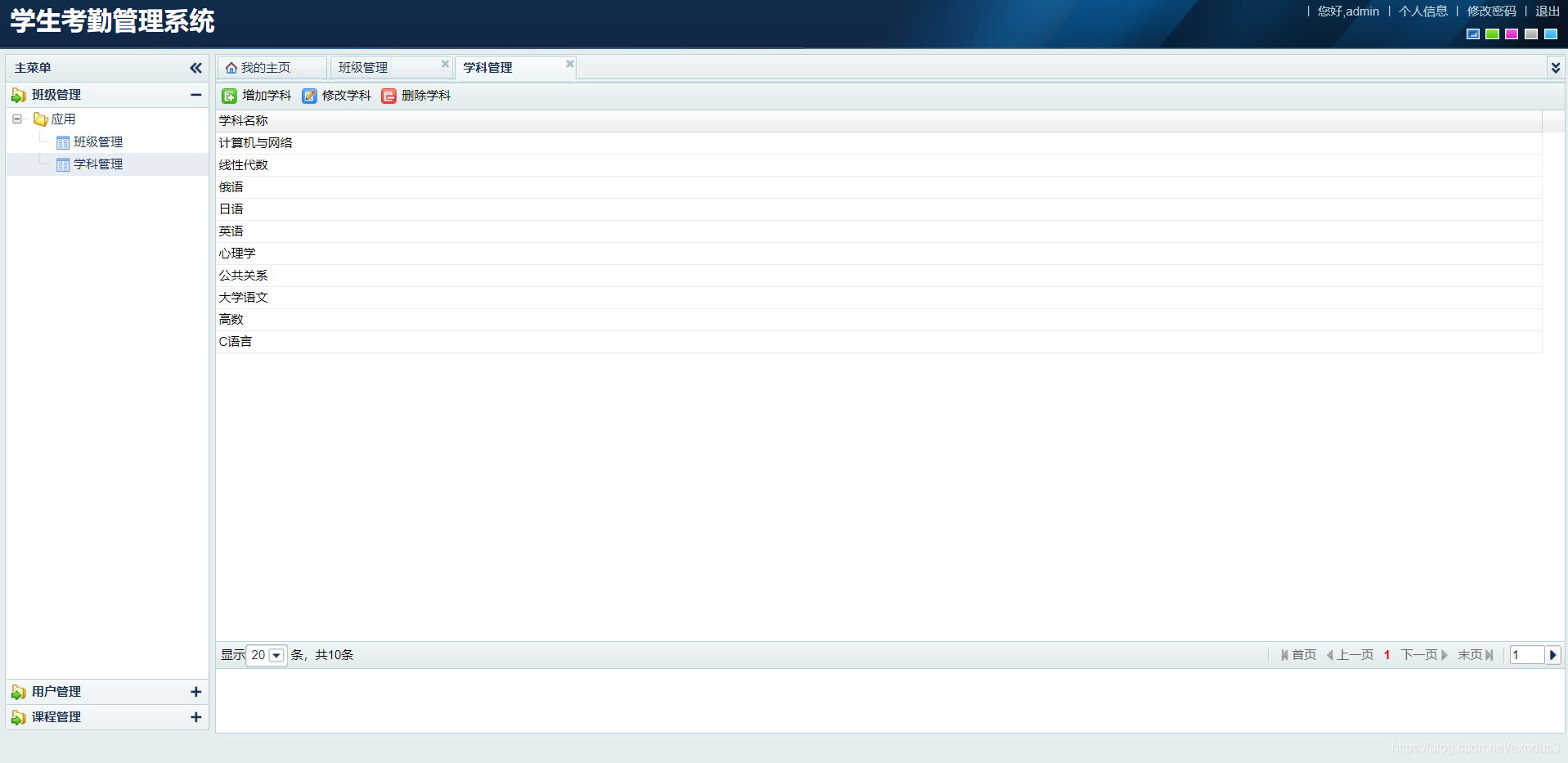1568x763 pixels.
Task: Select the gray theme swatch
Action: pos(1531,34)
